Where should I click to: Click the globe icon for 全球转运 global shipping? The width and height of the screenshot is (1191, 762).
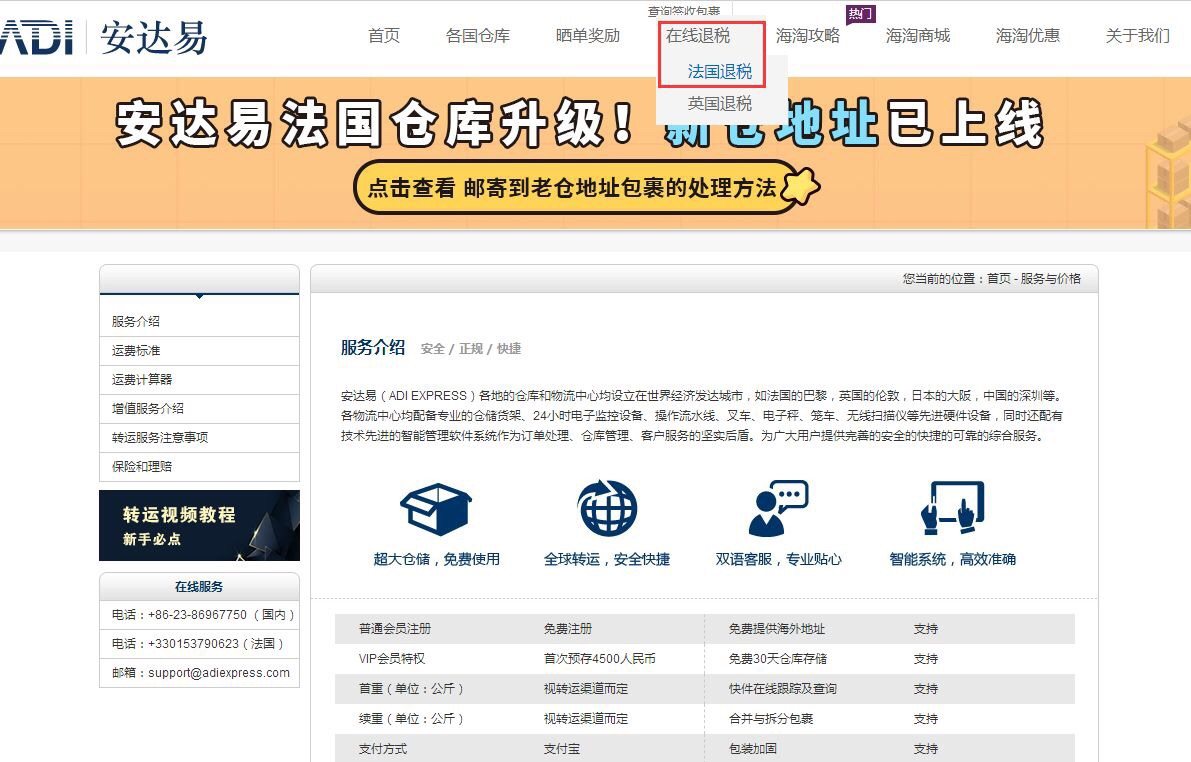(x=607, y=508)
